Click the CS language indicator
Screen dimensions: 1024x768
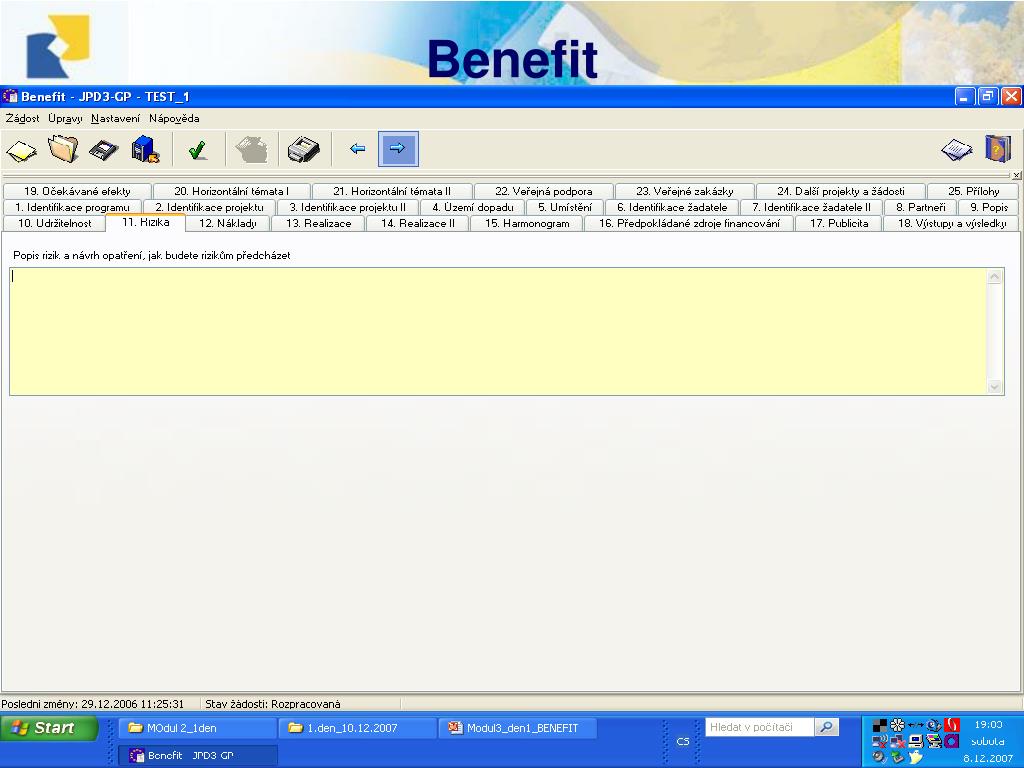click(682, 741)
